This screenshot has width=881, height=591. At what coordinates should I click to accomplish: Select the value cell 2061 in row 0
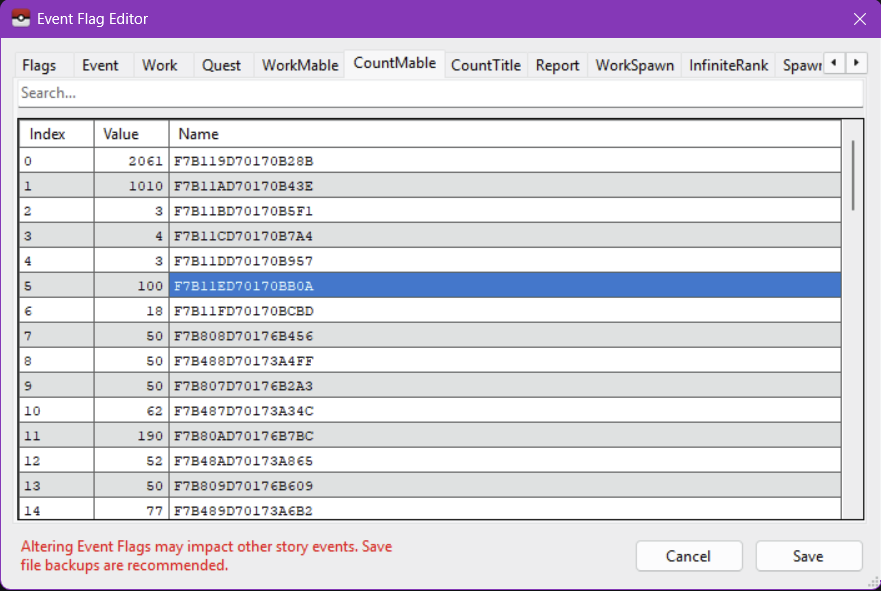click(132, 160)
